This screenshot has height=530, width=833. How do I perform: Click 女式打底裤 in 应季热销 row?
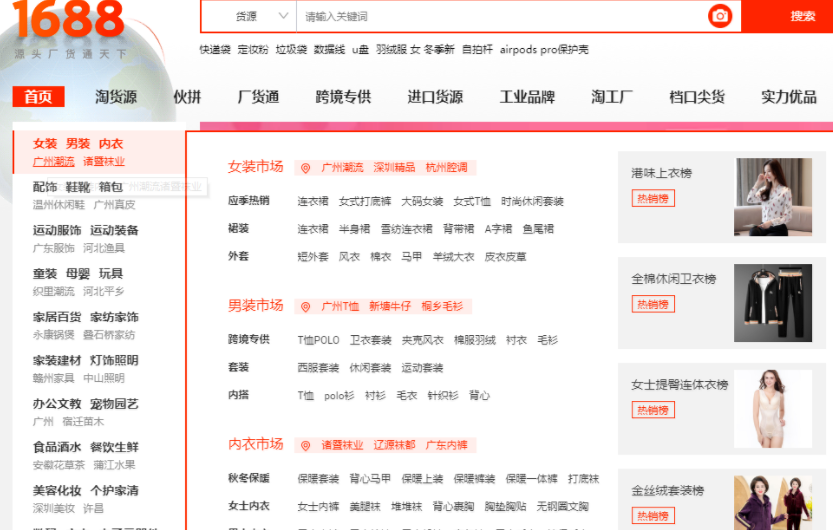tap(365, 201)
